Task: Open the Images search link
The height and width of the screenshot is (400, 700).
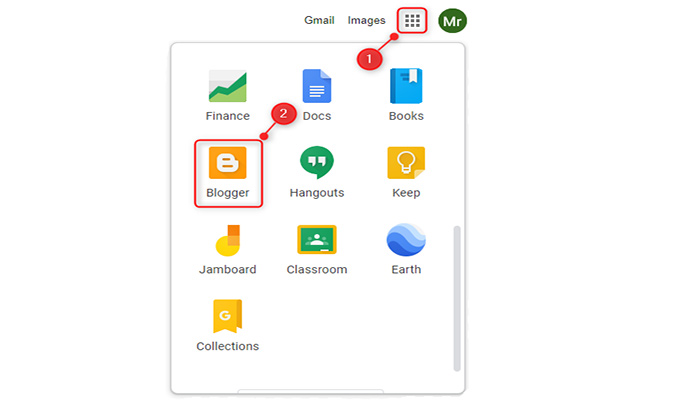Action: click(x=367, y=21)
